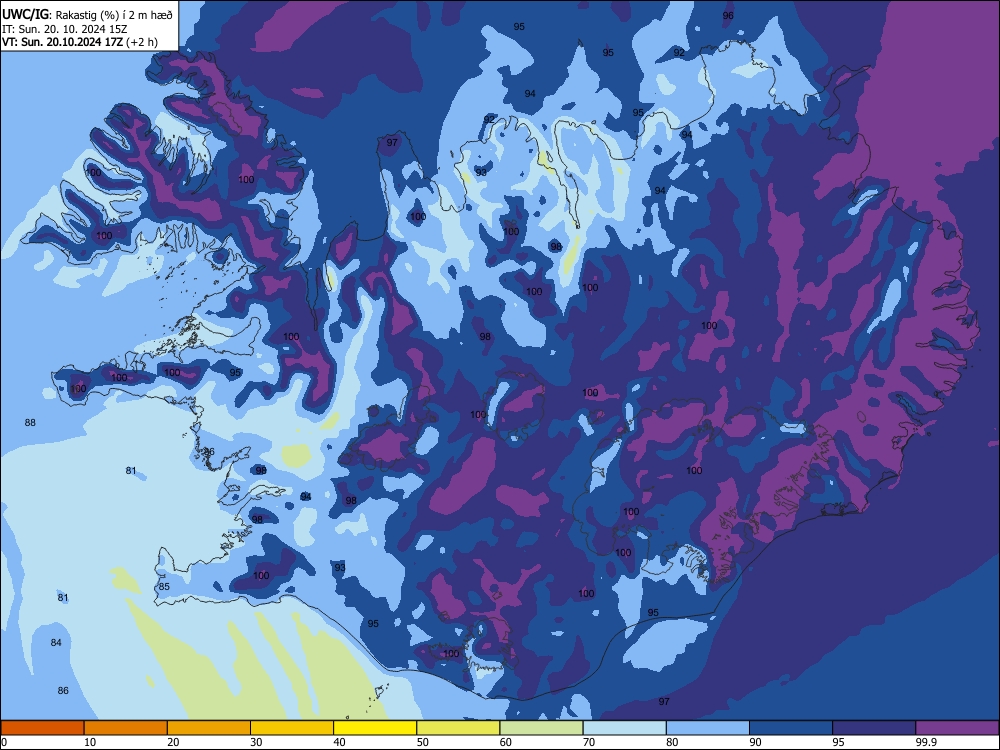Click the 'UWC/IG' title text

(26, 14)
